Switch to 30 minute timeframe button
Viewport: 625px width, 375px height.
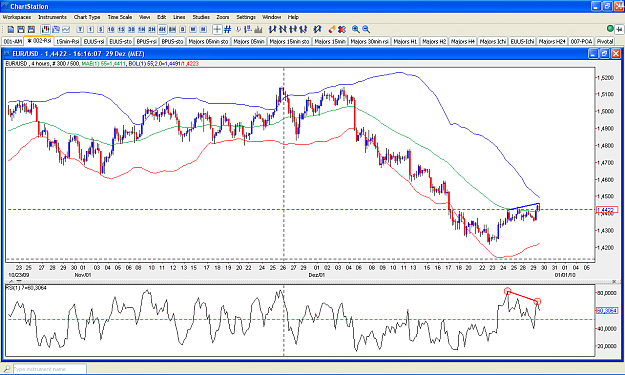coord(132,29)
